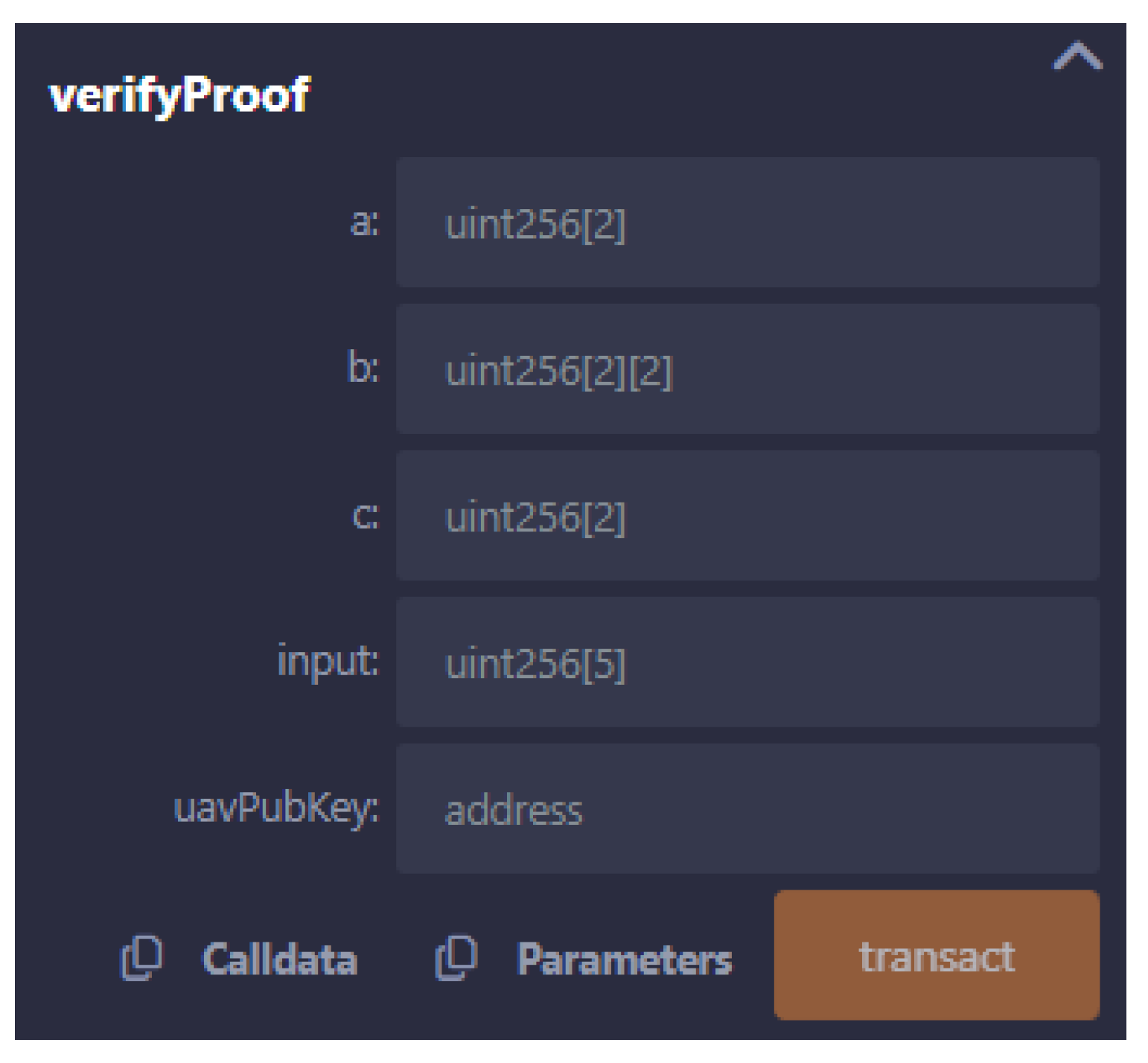Collapse the verifyProof function panel

(x=1077, y=57)
